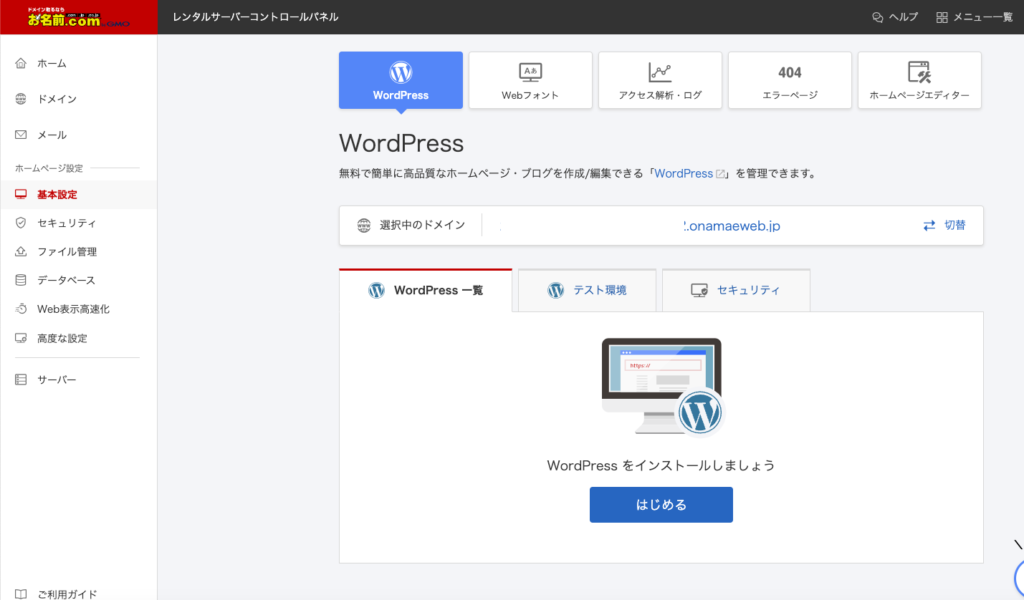Click the globe icon beside 選択中のドメイン
This screenshot has width=1024, height=600.
coord(364,225)
